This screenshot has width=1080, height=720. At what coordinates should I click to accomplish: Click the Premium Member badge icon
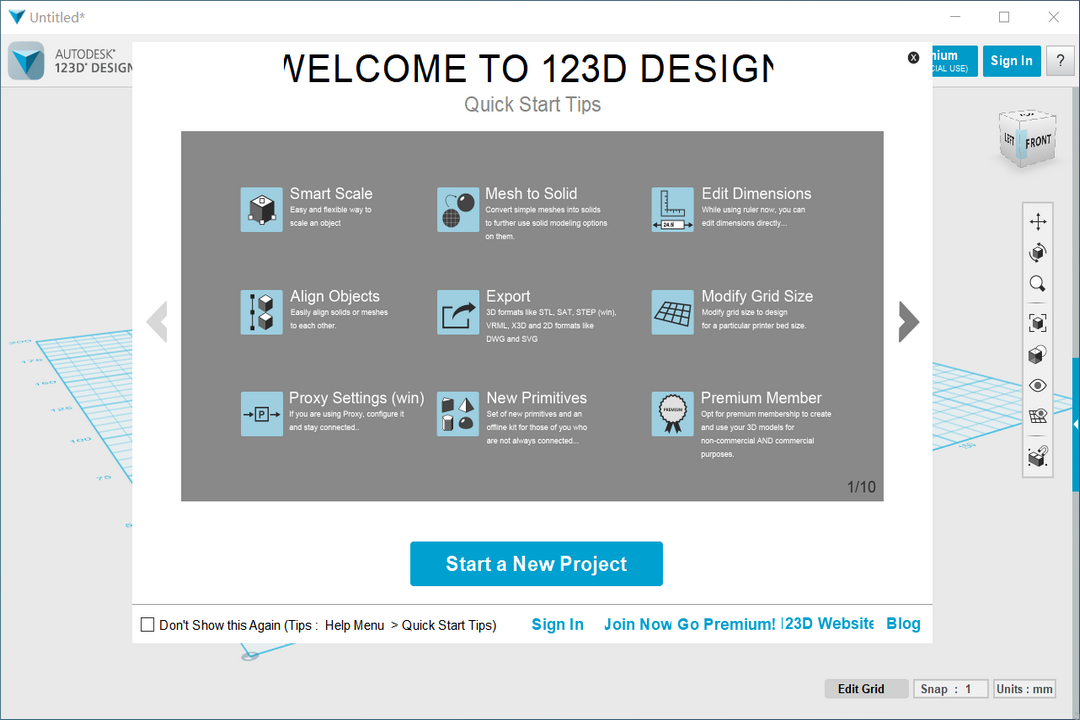pyautogui.click(x=672, y=413)
